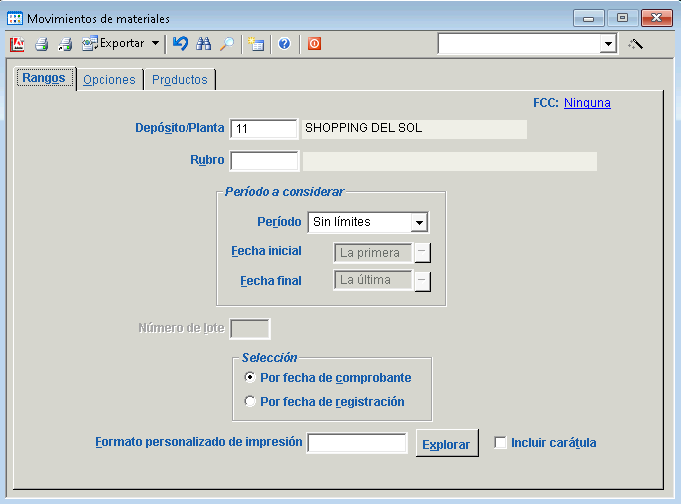Viewport: 681px width, 504px height.
Task: Click the tool icon right of the toolbar combo box
Action: tap(635, 44)
